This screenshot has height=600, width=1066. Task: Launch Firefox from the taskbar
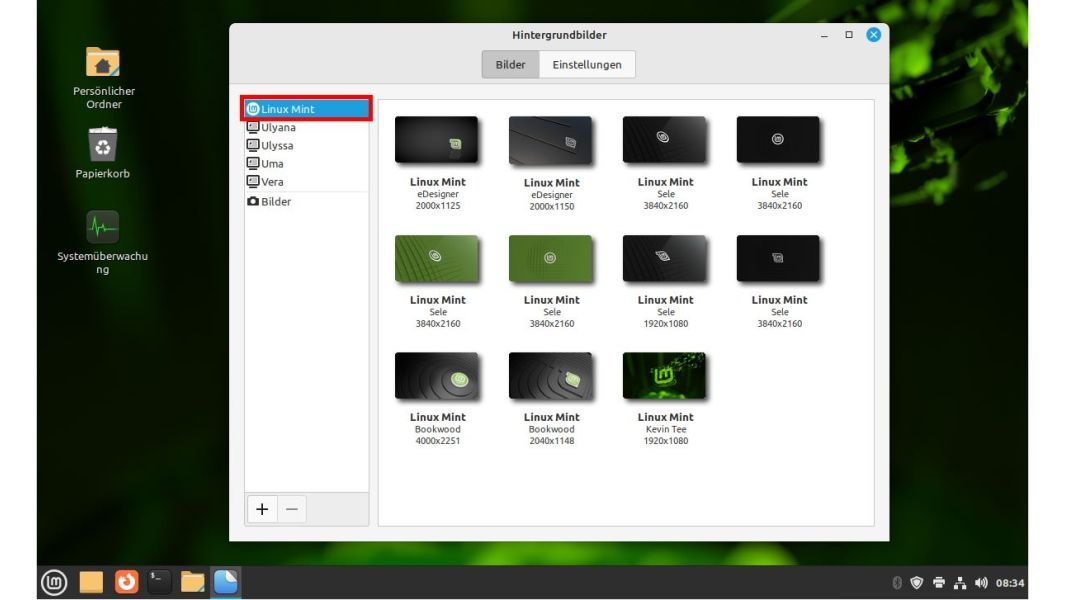tap(126, 582)
